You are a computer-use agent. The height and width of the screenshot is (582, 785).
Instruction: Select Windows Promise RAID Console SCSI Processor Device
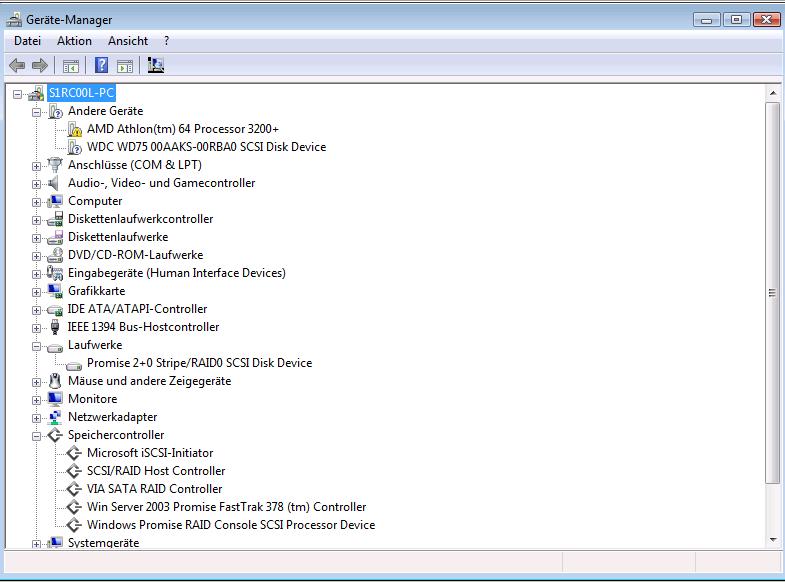231,525
